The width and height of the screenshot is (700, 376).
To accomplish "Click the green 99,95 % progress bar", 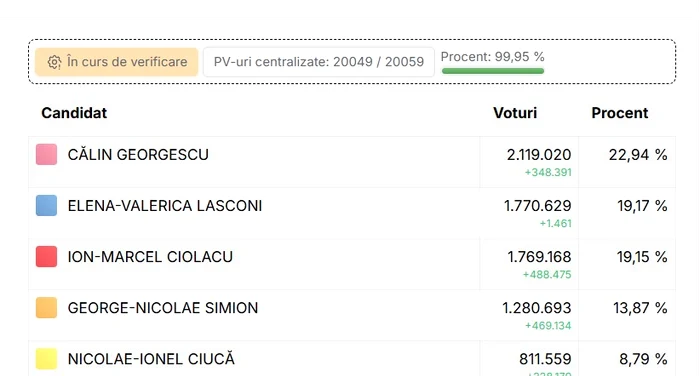I will (493, 71).
